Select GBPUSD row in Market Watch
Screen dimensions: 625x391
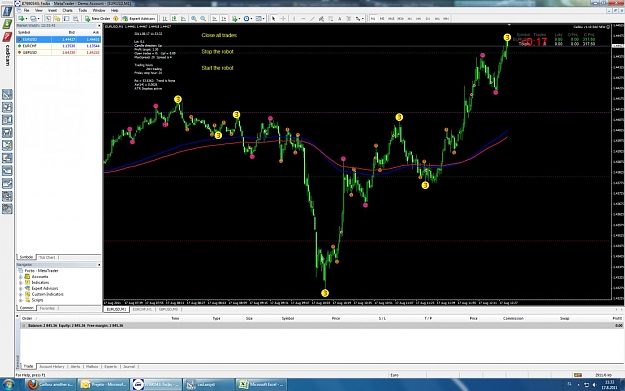58,52
